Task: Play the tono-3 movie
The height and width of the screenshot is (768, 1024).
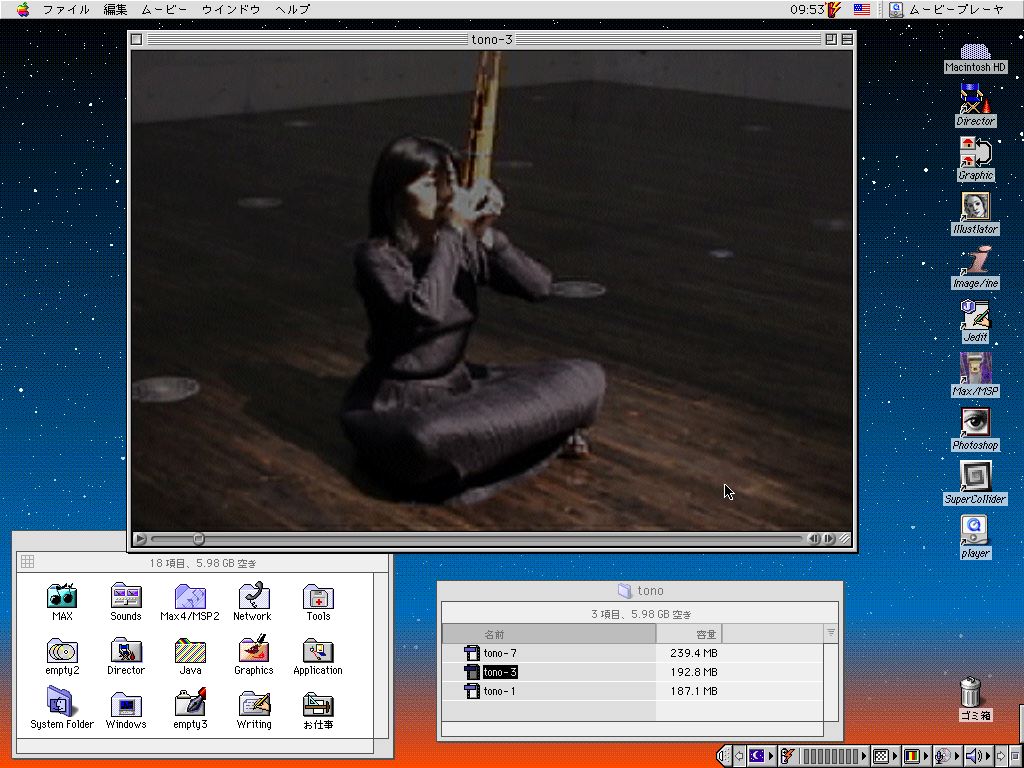Action: [140, 539]
